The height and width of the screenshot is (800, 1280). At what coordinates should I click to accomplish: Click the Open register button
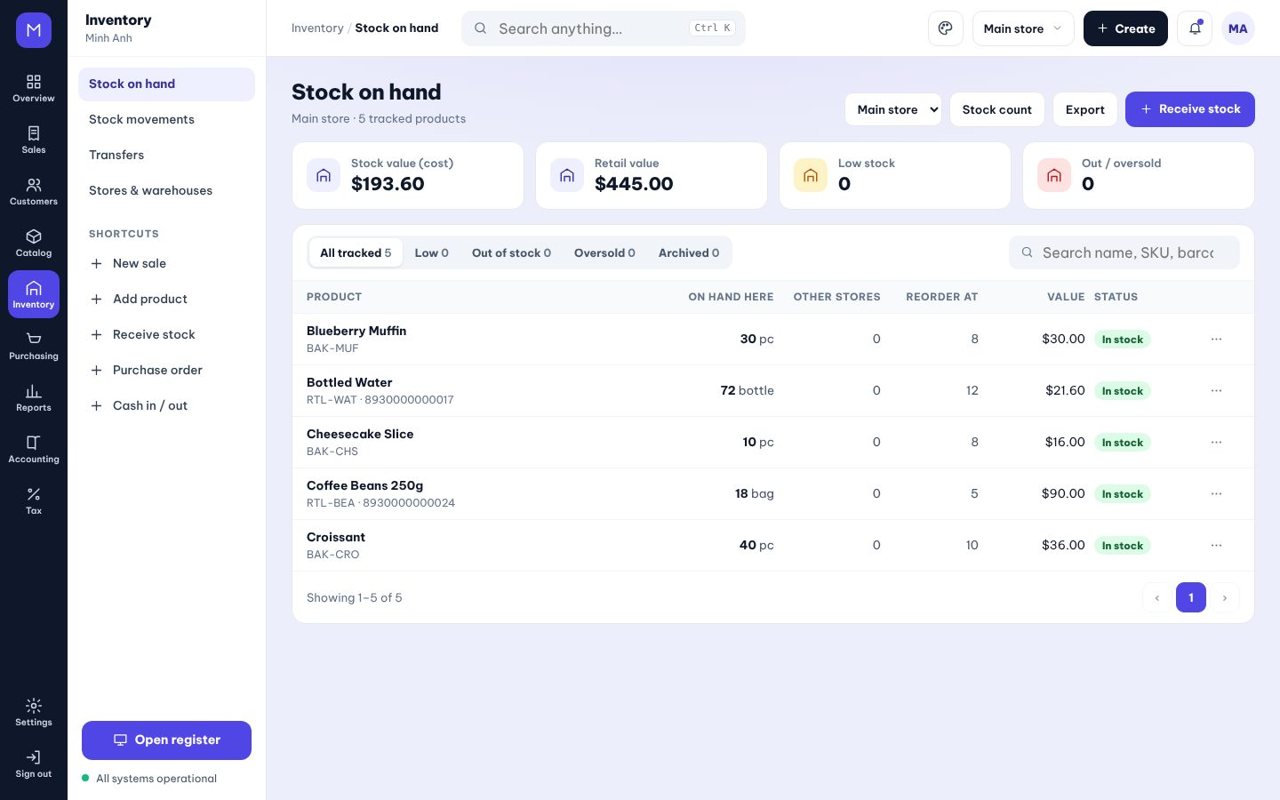coord(166,740)
